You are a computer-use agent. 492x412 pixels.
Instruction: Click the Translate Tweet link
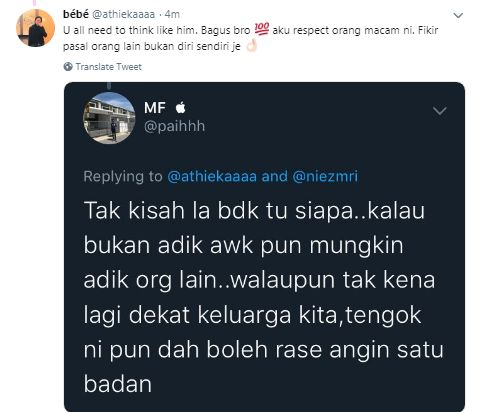point(108,67)
